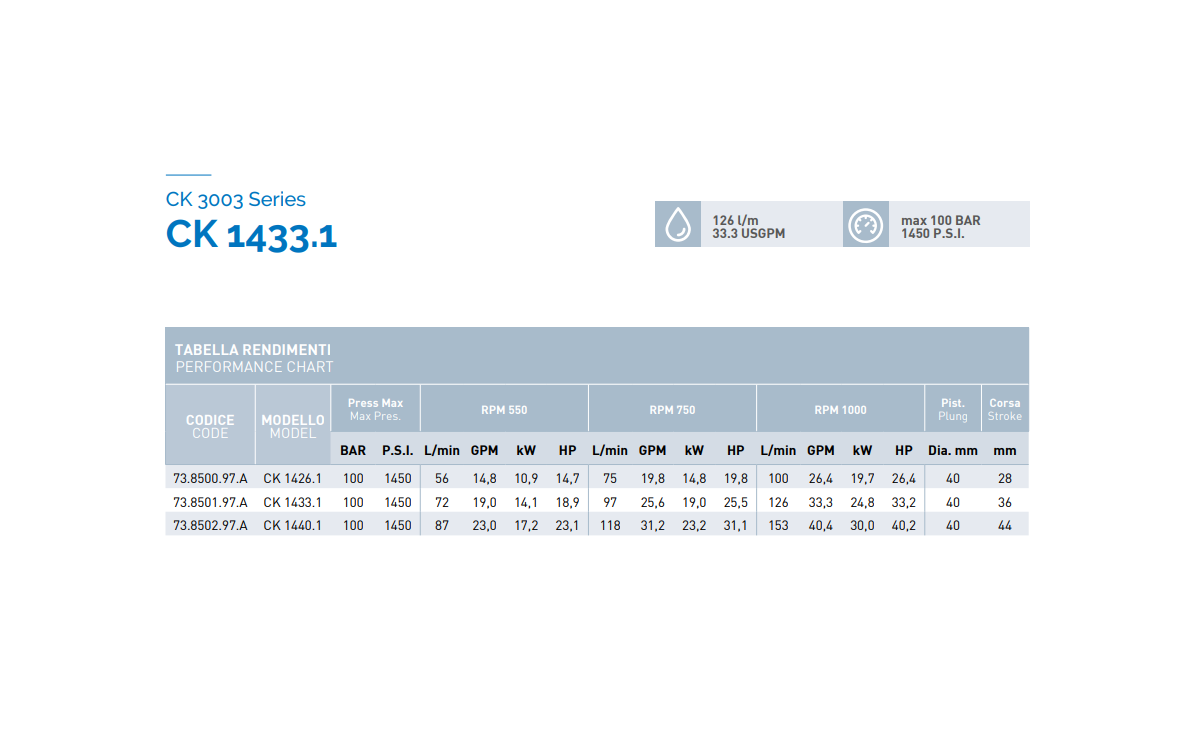Click the max 100 BAR pressure label
This screenshot has width=1200, height=750.
click(940, 220)
